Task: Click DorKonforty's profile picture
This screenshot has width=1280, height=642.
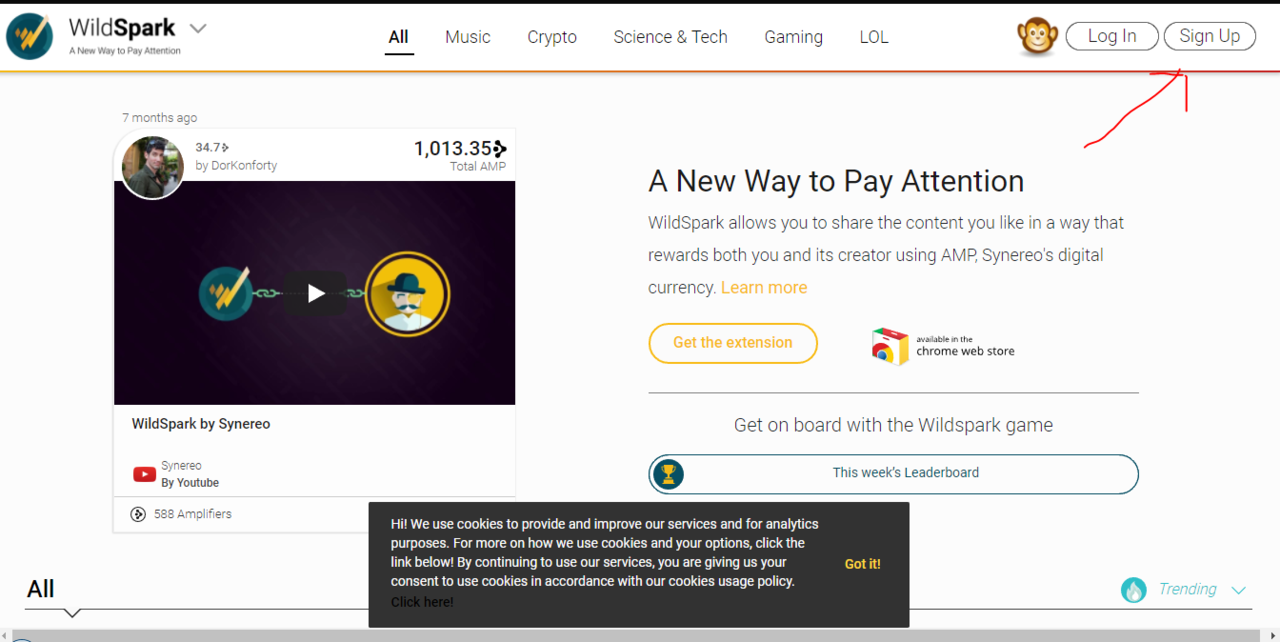Action: (151, 166)
